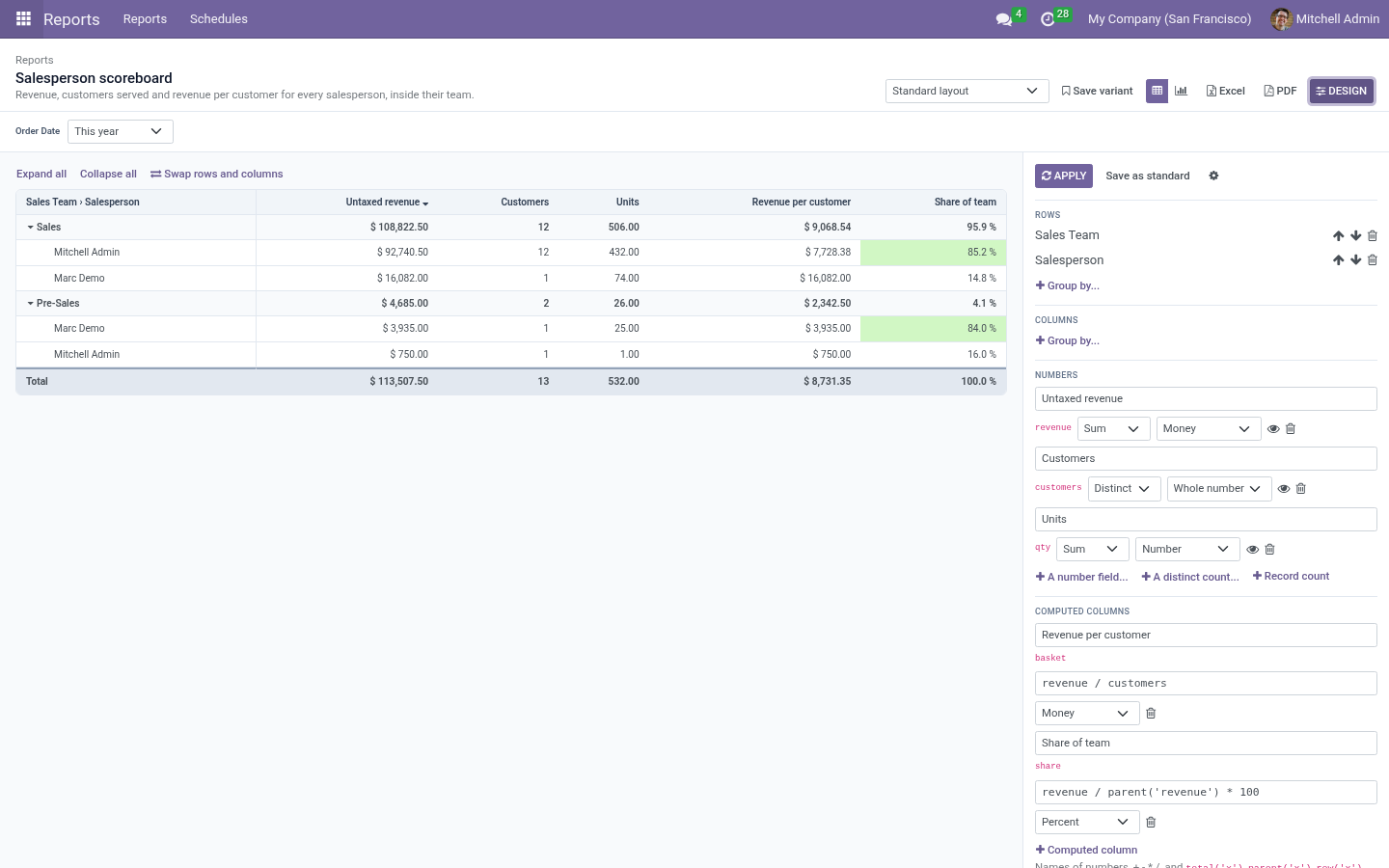Open revenue Sum aggregation dropdown
The height and width of the screenshot is (868, 1389).
1113,428
